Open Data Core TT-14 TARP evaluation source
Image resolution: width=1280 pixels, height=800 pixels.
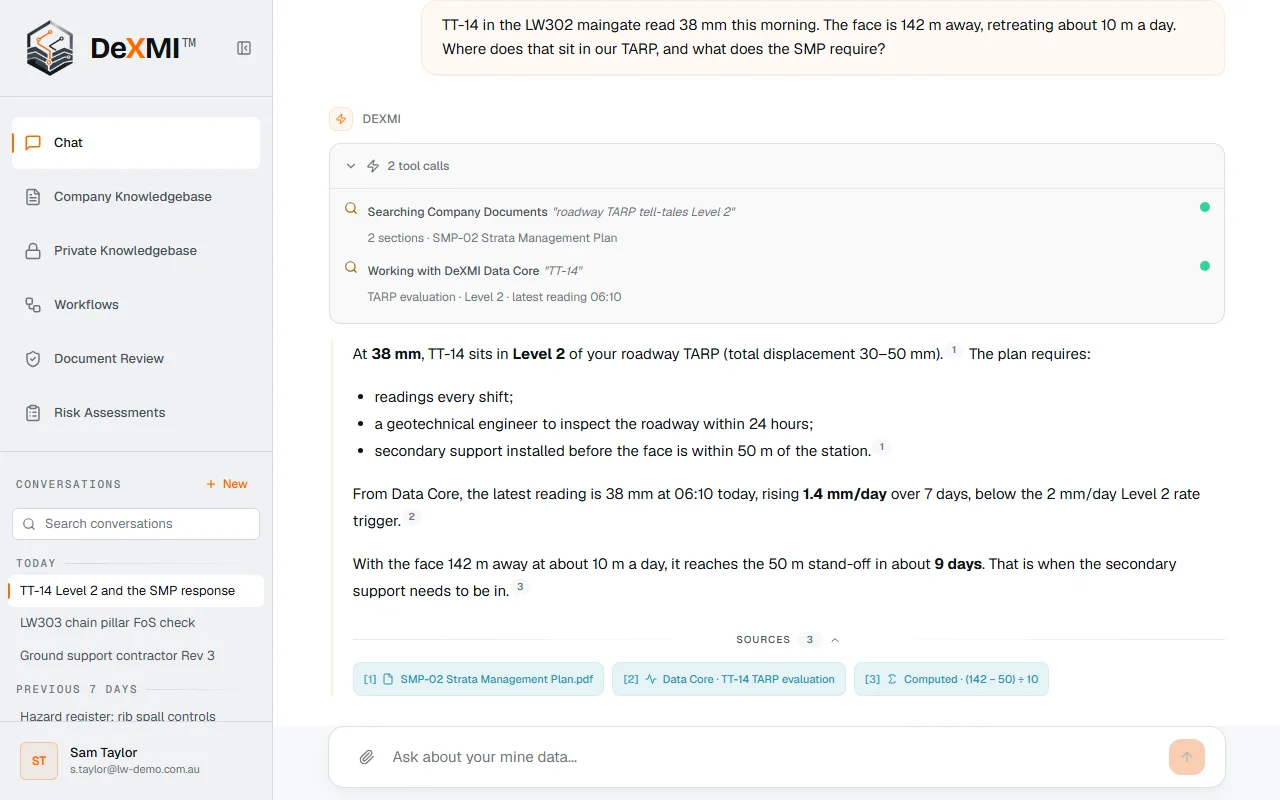(x=729, y=679)
